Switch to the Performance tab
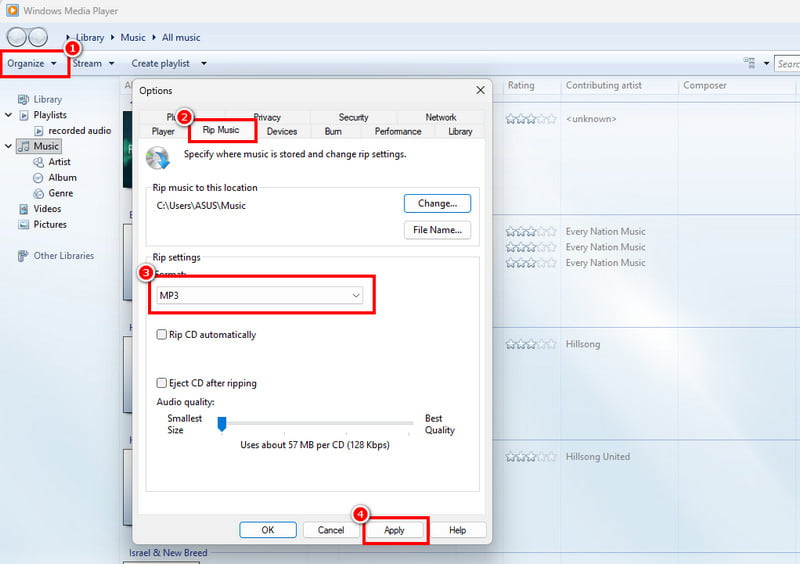 [x=398, y=132]
